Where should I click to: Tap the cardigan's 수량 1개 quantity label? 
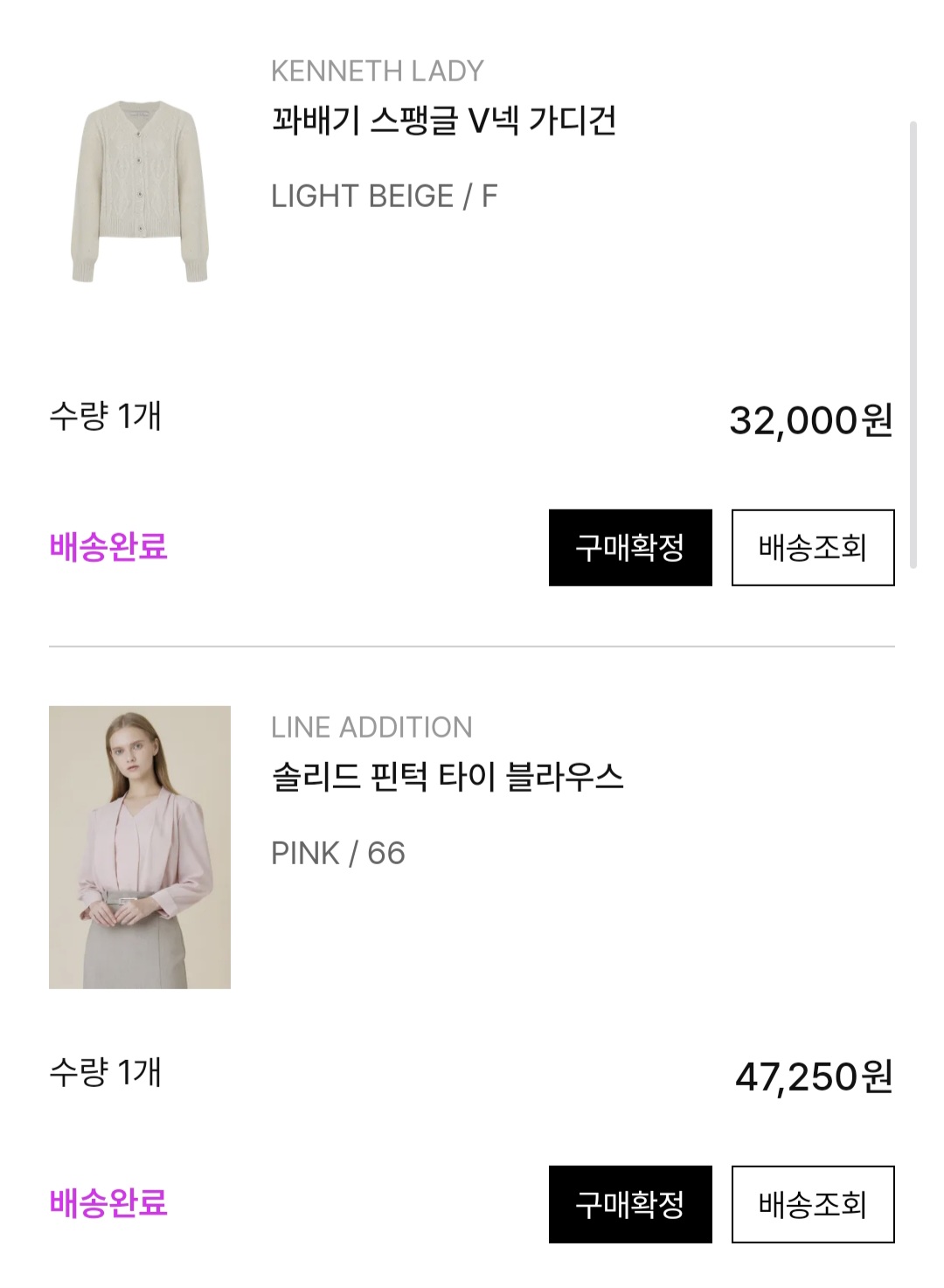pos(105,416)
